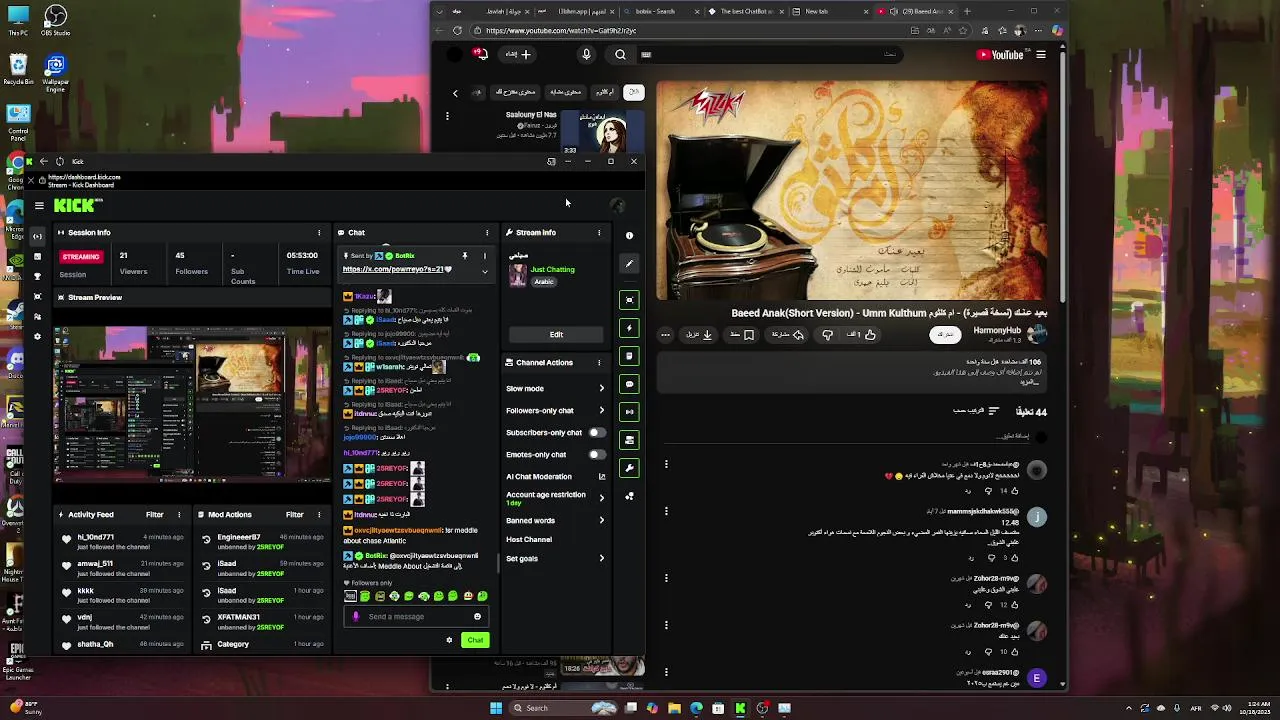Open the Stream section in Kick's left sidebar
This screenshot has width=1280, height=720.
click(x=38, y=236)
